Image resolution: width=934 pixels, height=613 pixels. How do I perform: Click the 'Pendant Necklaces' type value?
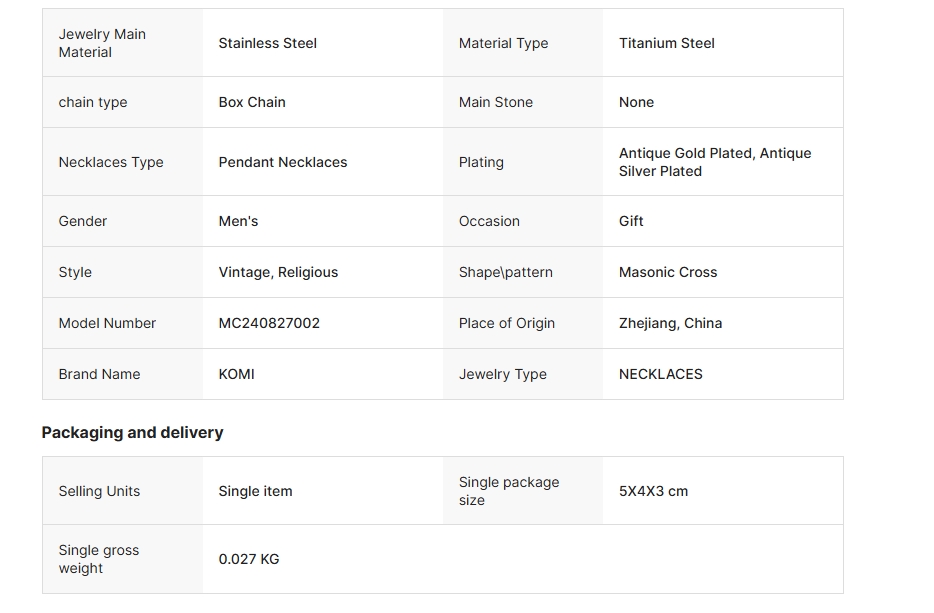pyautogui.click(x=283, y=162)
